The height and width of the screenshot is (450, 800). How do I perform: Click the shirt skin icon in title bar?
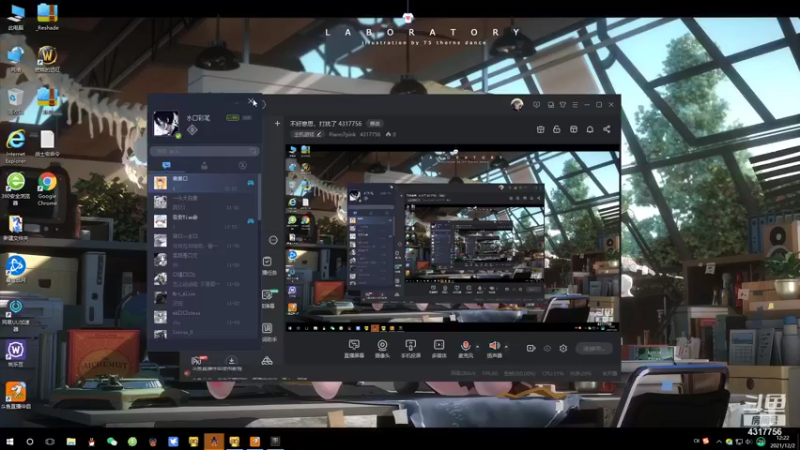(563, 105)
